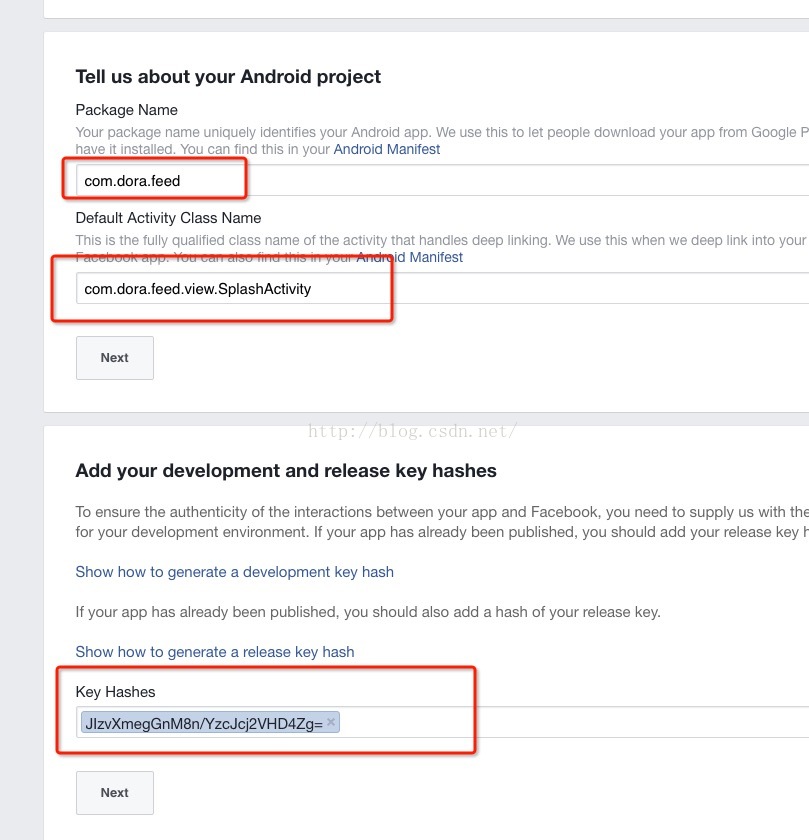Click the Package Name label
The height and width of the screenshot is (840, 809).
(126, 110)
